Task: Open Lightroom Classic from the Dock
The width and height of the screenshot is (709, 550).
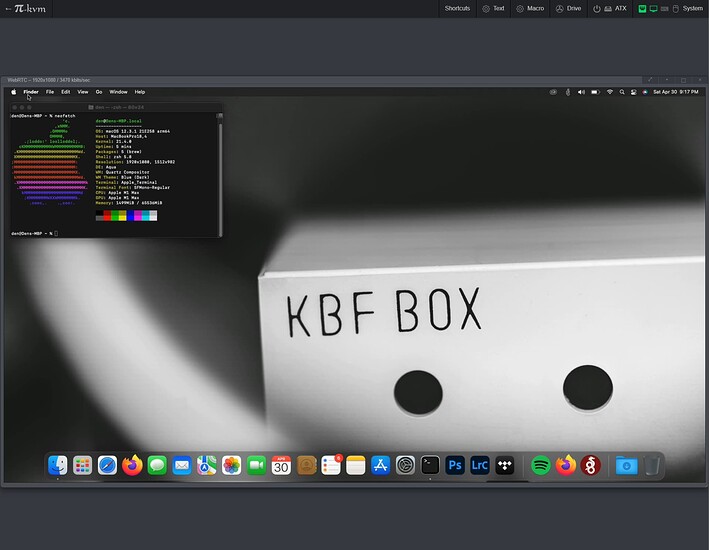Action: [x=480, y=465]
